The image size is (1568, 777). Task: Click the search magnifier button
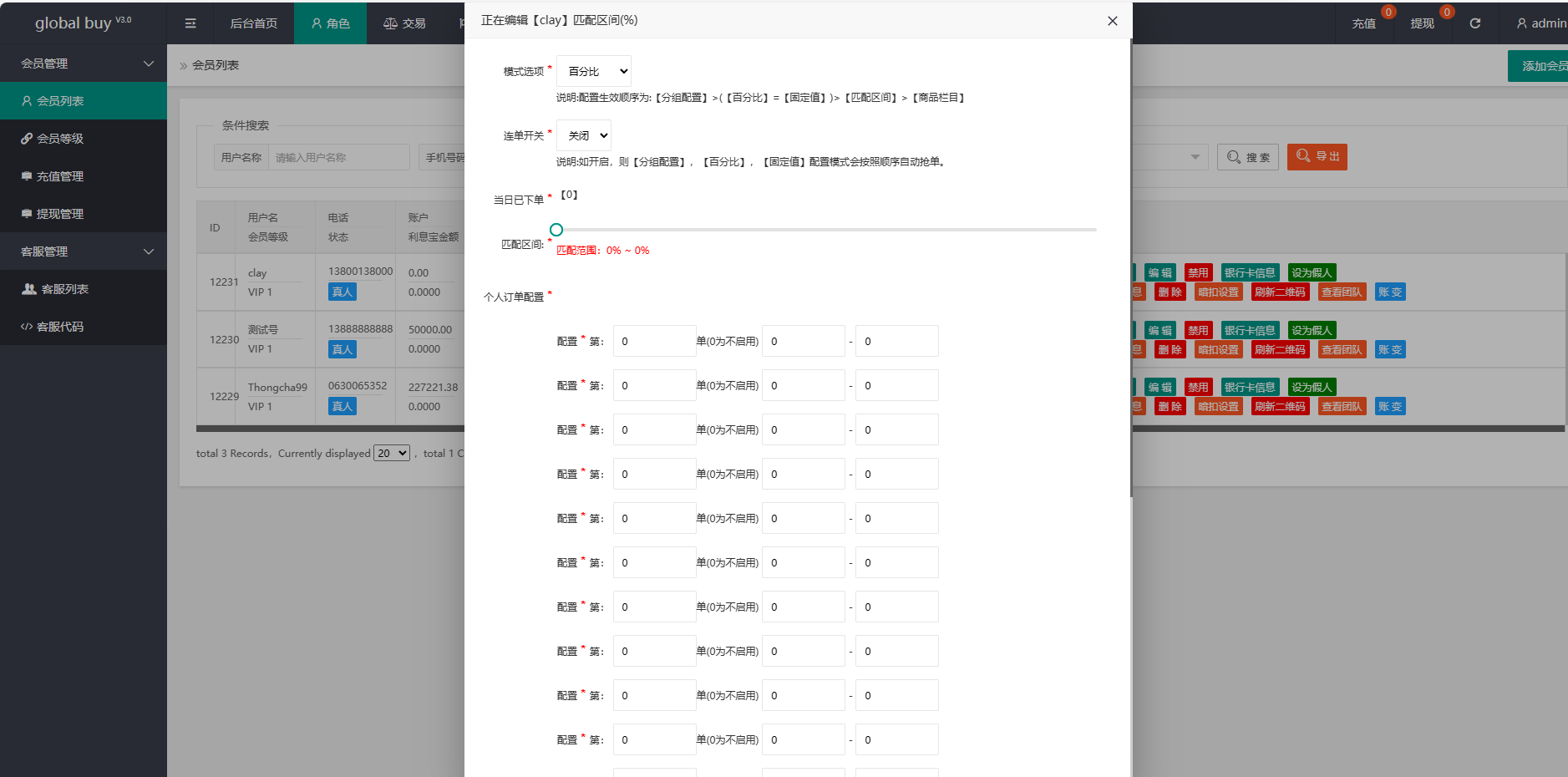(1248, 157)
